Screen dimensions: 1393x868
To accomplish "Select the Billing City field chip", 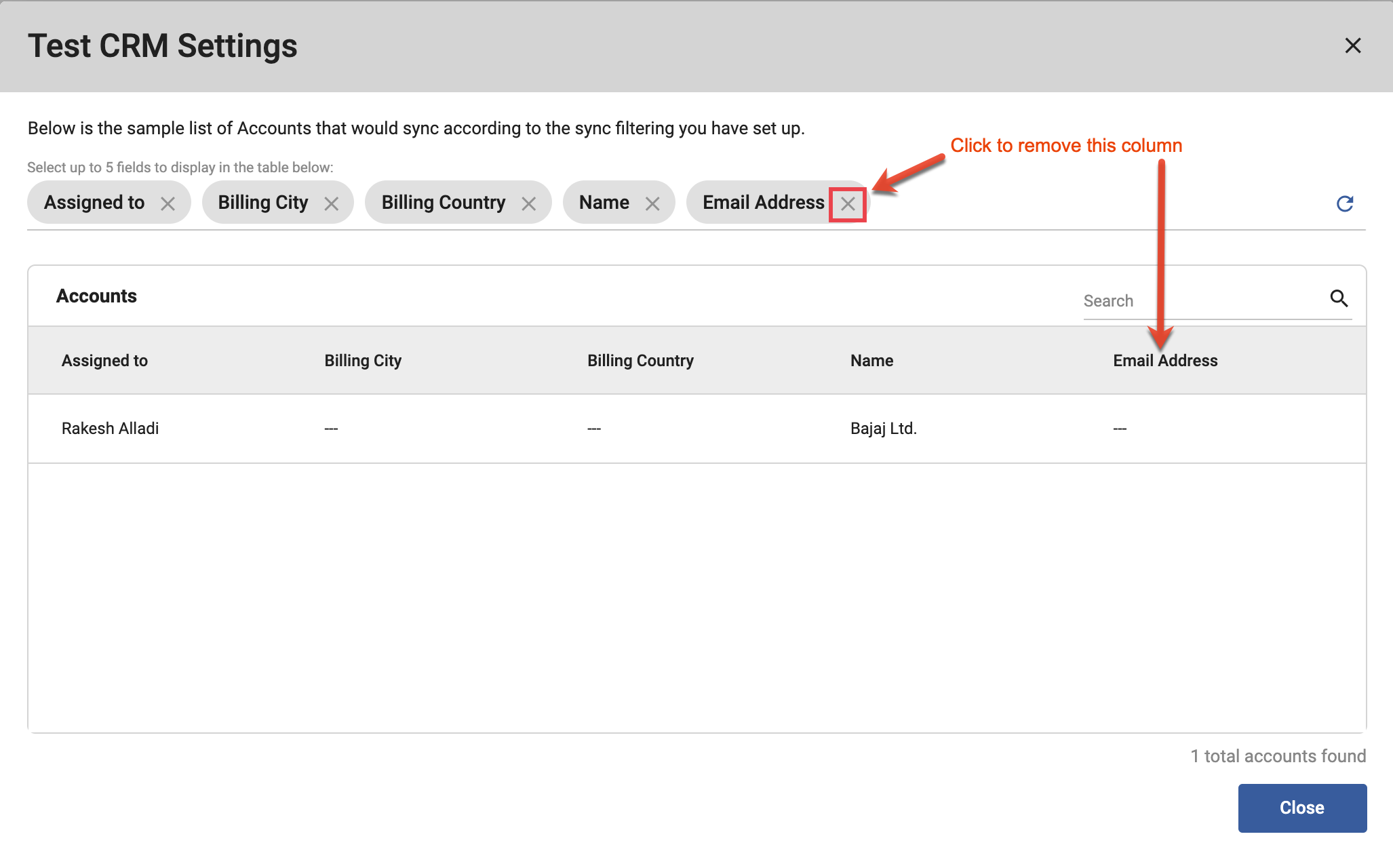I will 262,202.
